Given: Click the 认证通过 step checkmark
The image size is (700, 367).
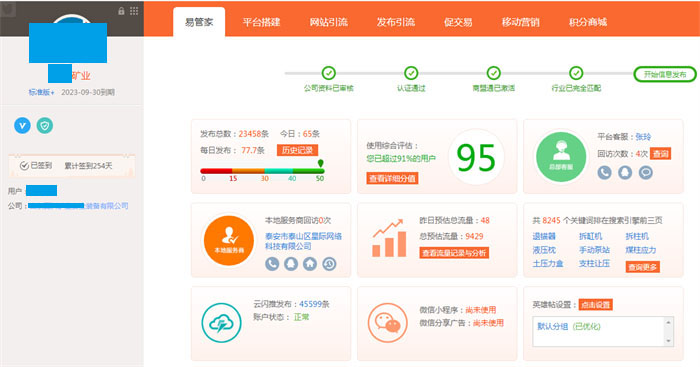Looking at the screenshot, I should 411,73.
